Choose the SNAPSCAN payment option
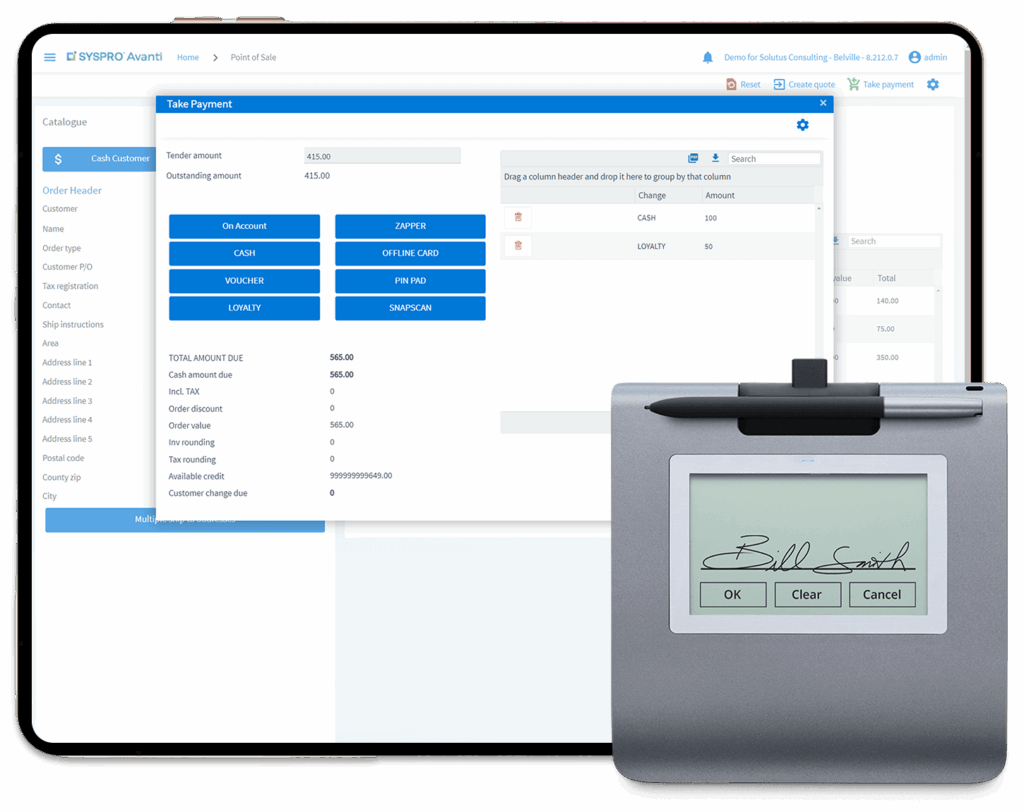 tap(409, 308)
